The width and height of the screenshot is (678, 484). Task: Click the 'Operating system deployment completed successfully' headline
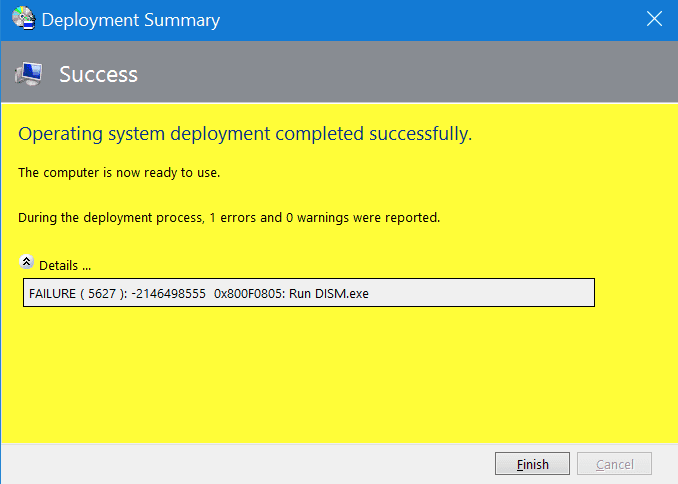(x=245, y=134)
